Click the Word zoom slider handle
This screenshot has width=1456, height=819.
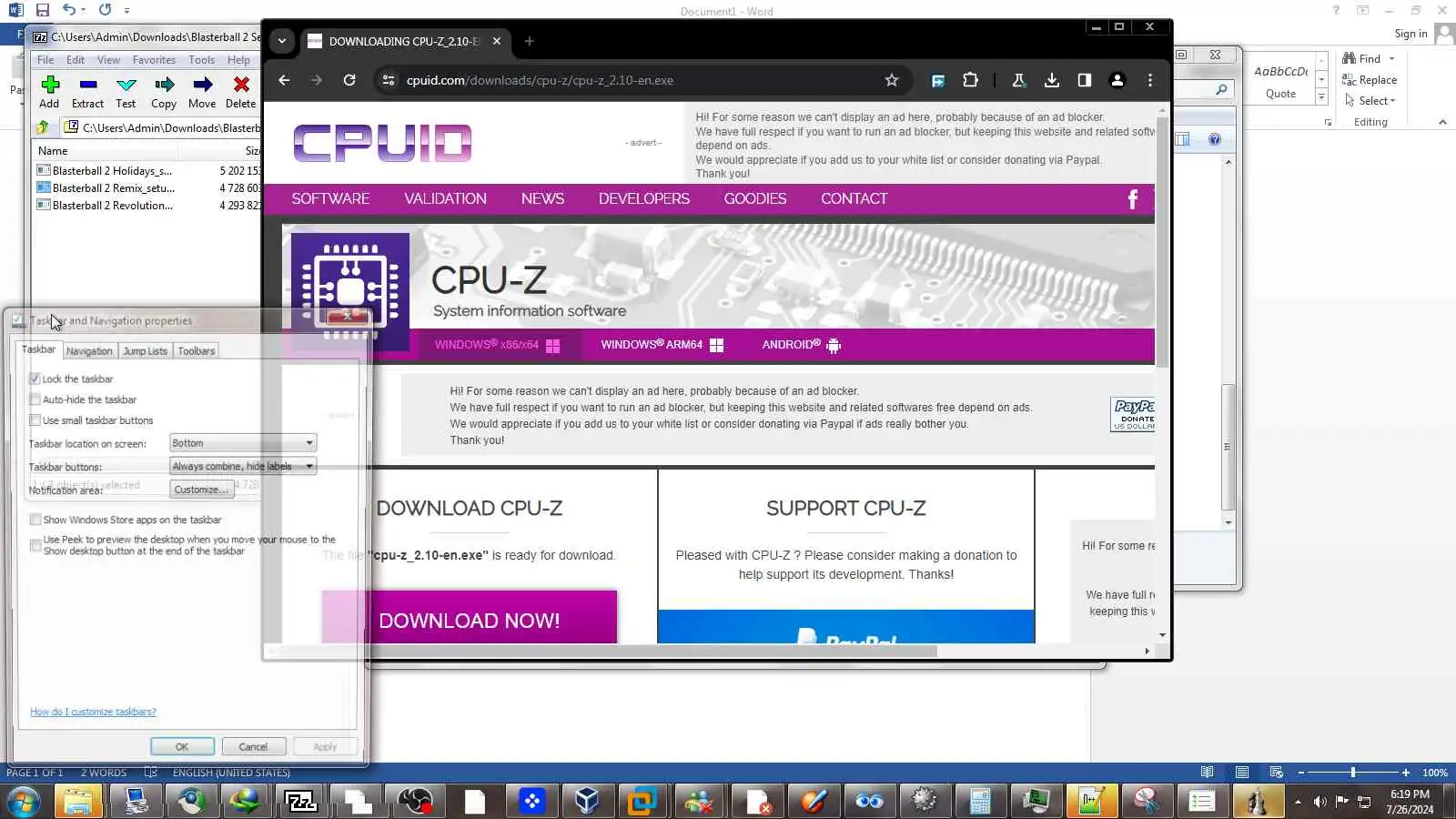(x=1353, y=773)
